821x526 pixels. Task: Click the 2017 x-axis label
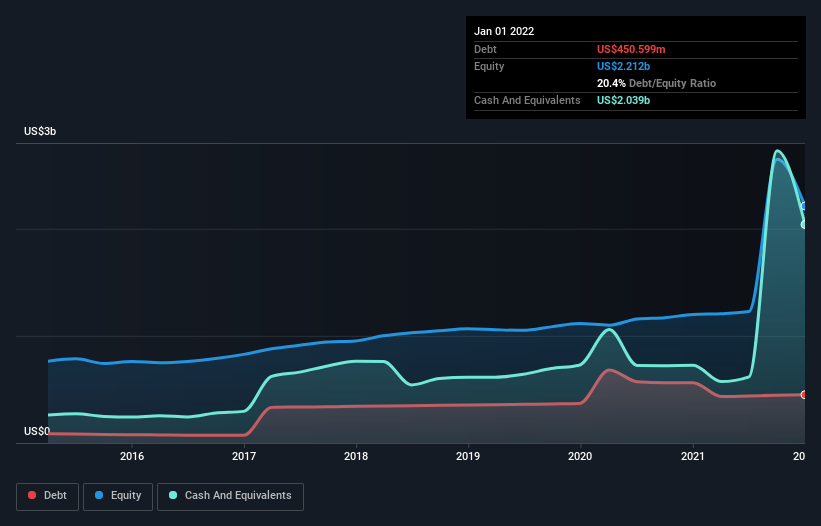click(244, 456)
